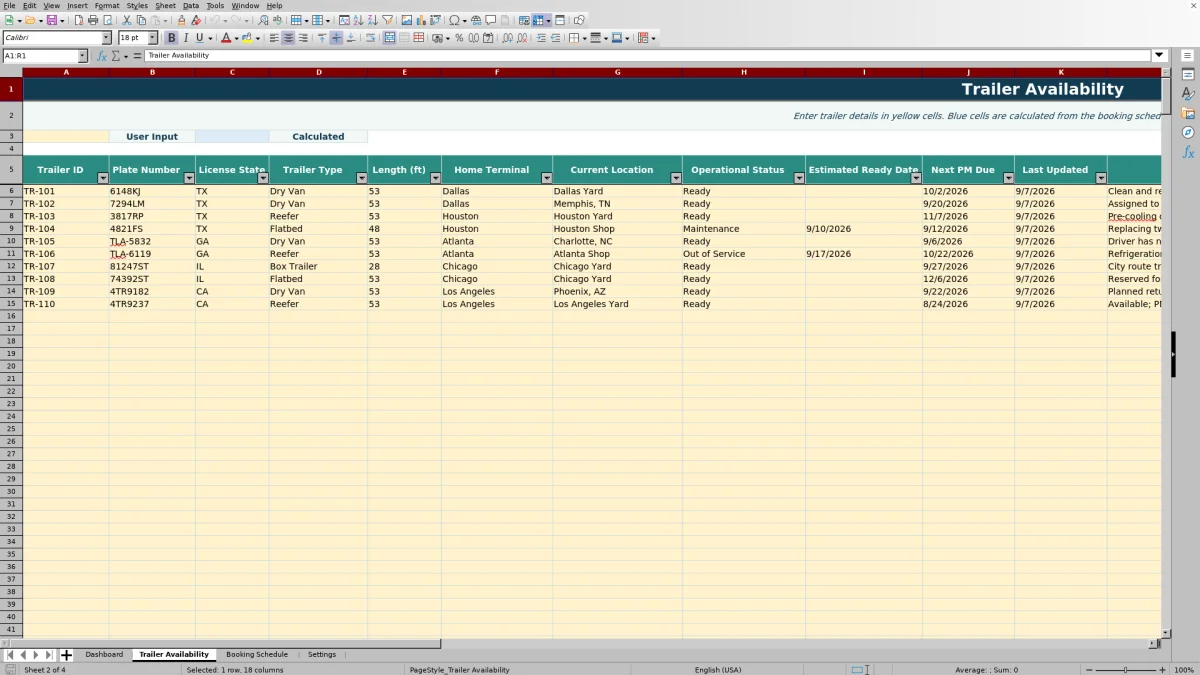Open the Trailer Type filter dropdown
The height and width of the screenshot is (675, 1200).
coord(361,178)
